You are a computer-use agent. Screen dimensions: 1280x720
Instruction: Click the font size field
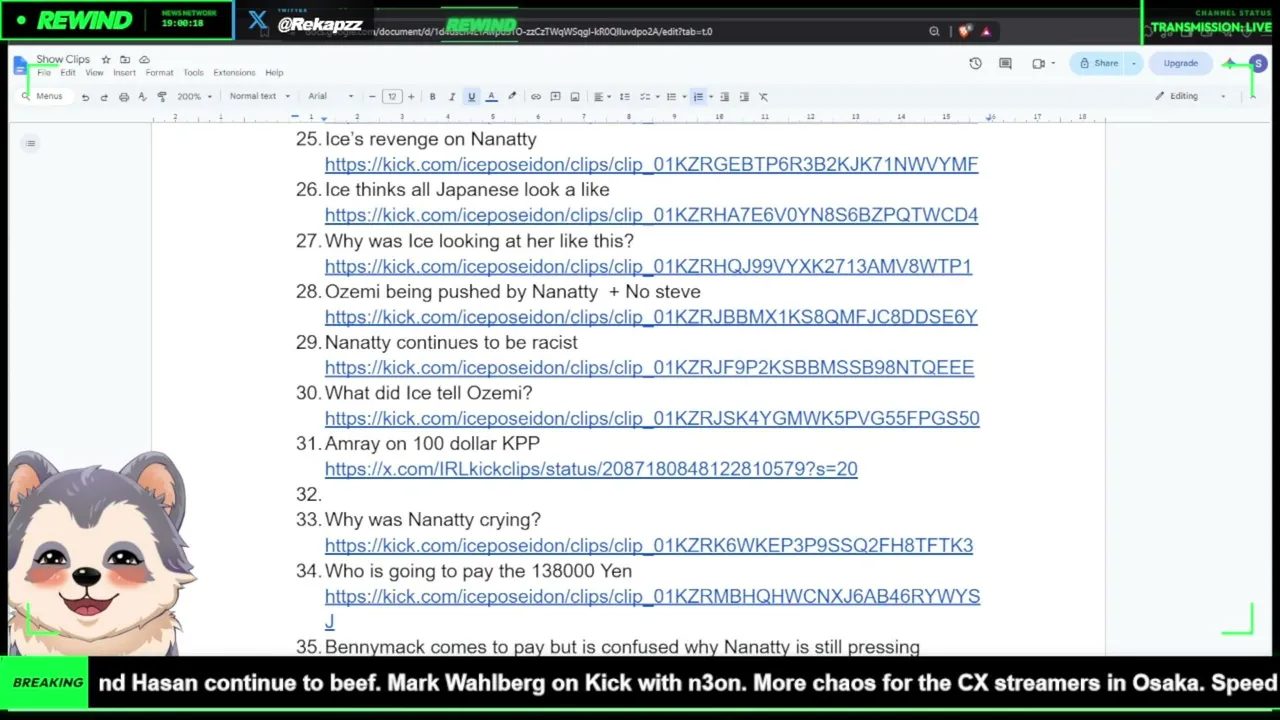click(x=391, y=97)
